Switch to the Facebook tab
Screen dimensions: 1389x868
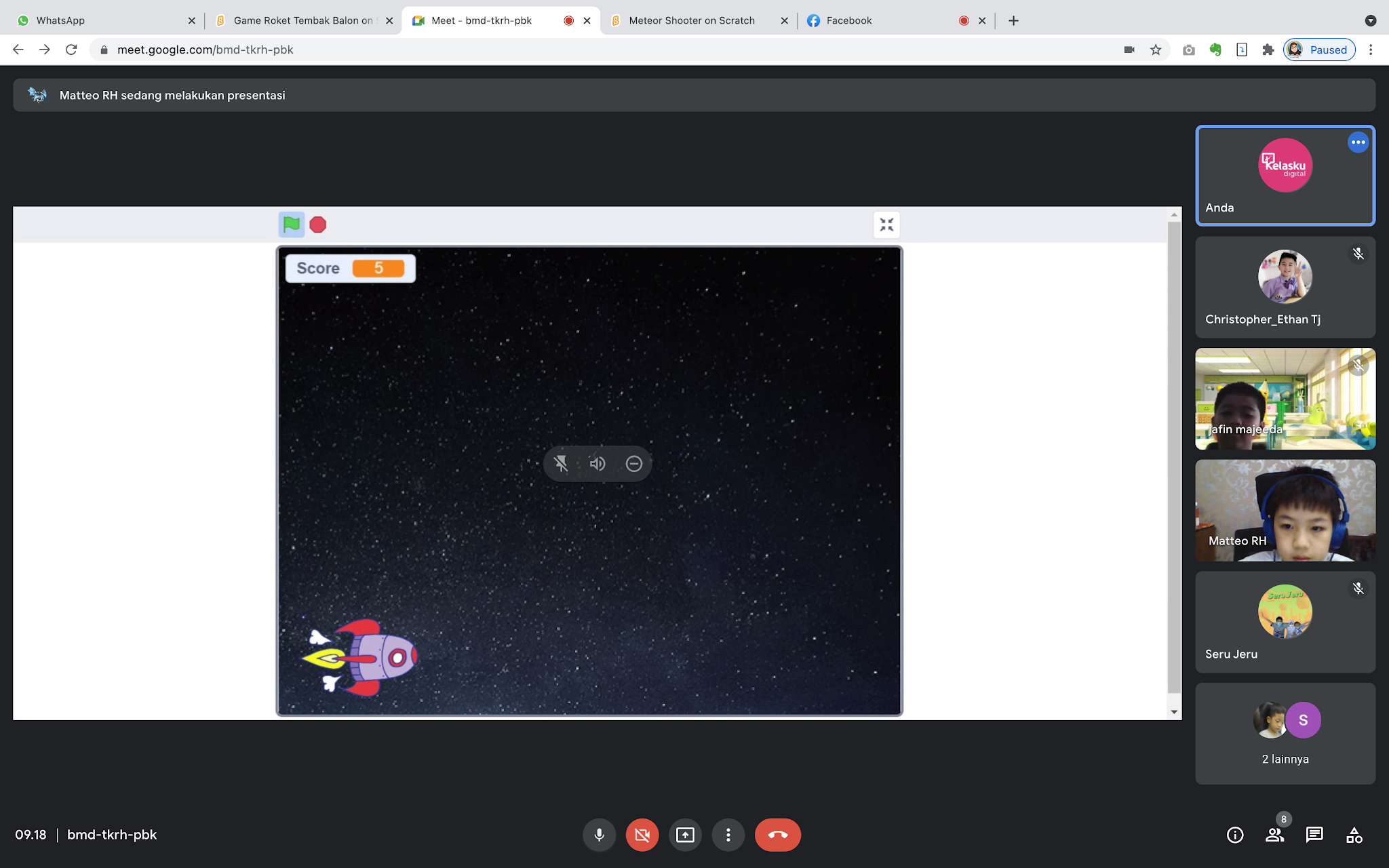click(x=848, y=20)
